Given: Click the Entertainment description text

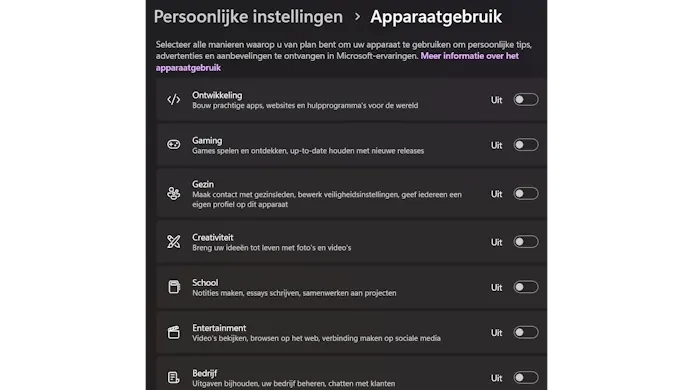Looking at the screenshot, I should click(316, 338).
